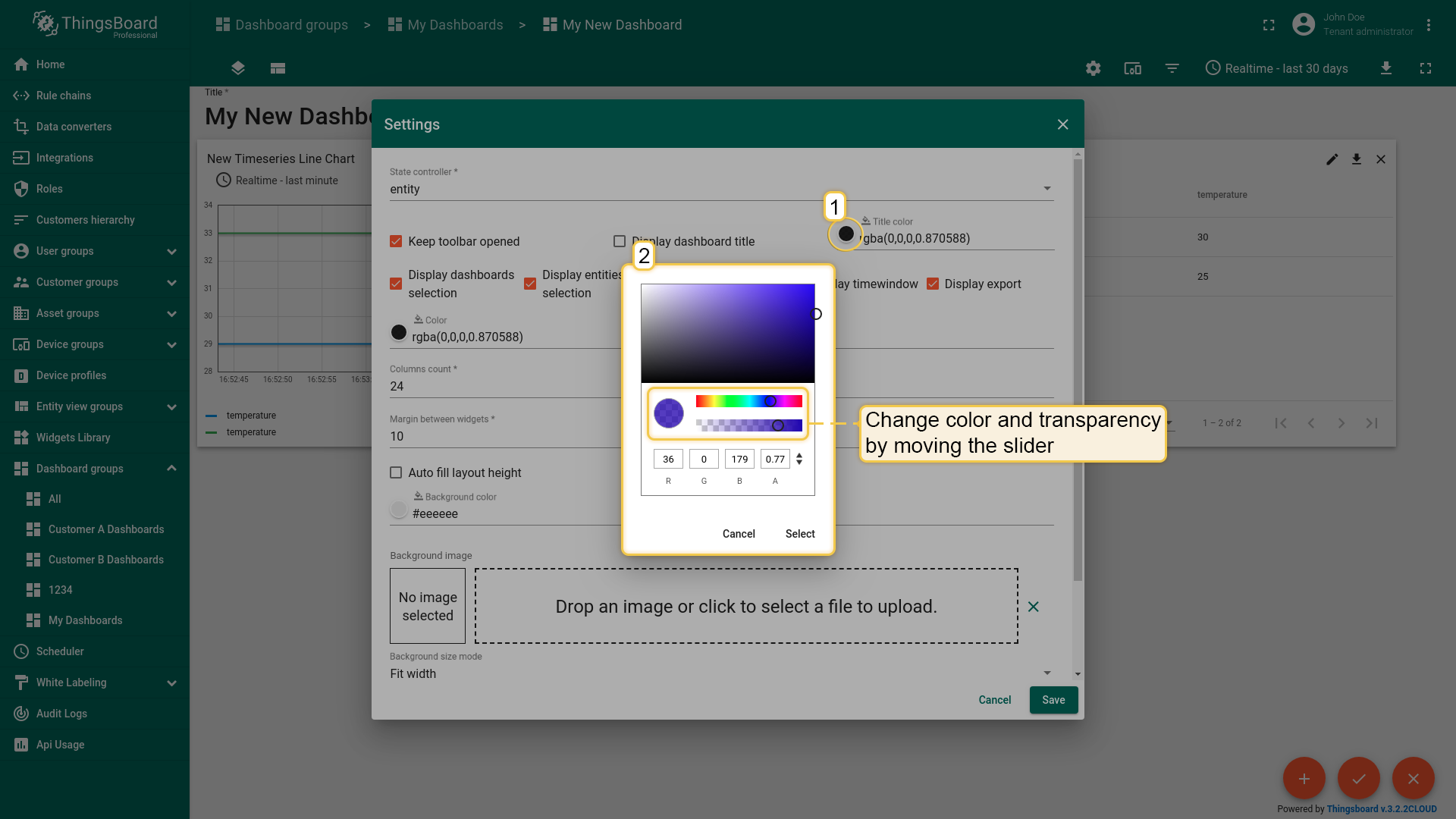
Task: Enable Auto fill layout height
Action: click(396, 472)
